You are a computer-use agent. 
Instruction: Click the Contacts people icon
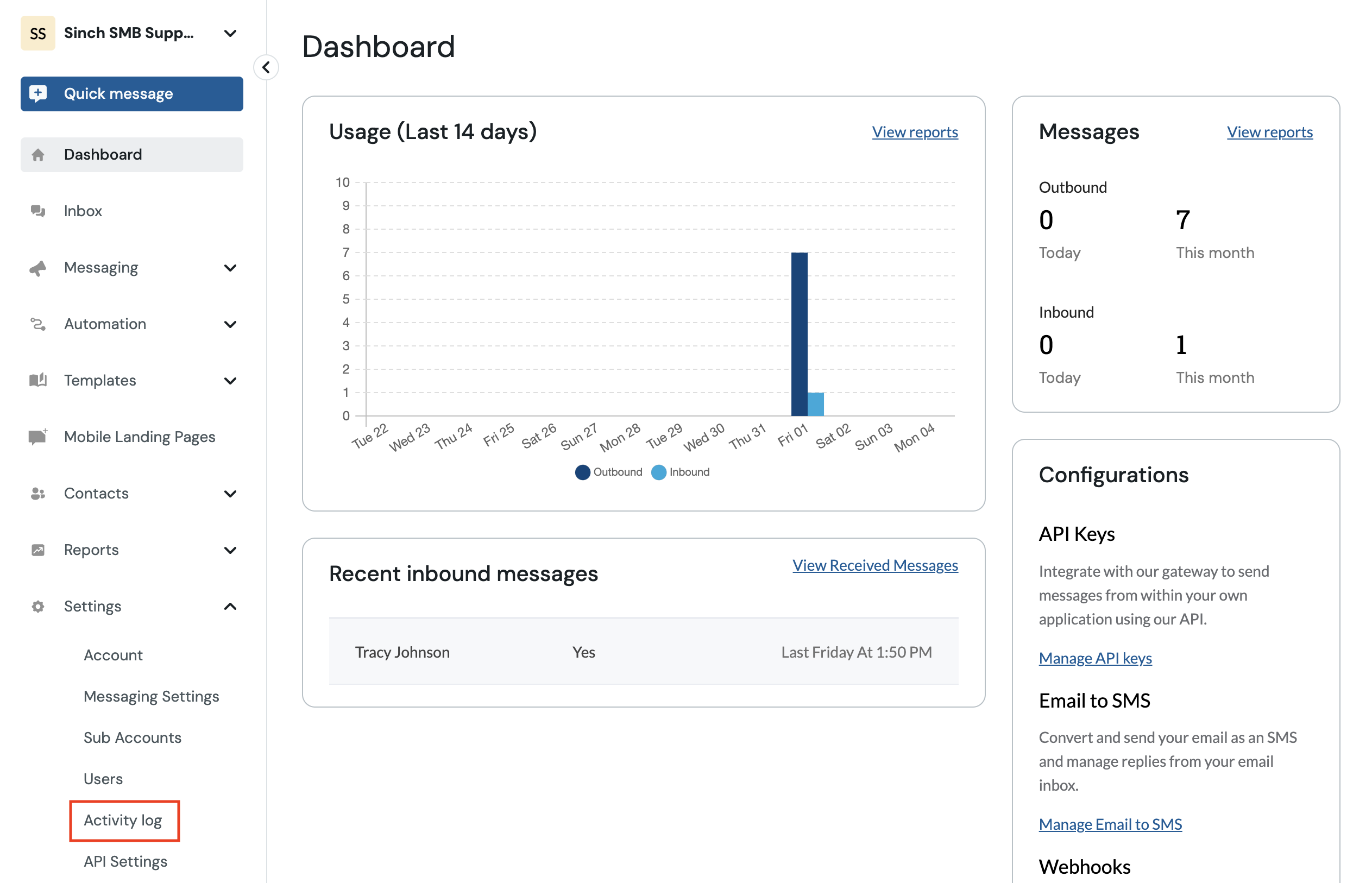[x=38, y=494]
